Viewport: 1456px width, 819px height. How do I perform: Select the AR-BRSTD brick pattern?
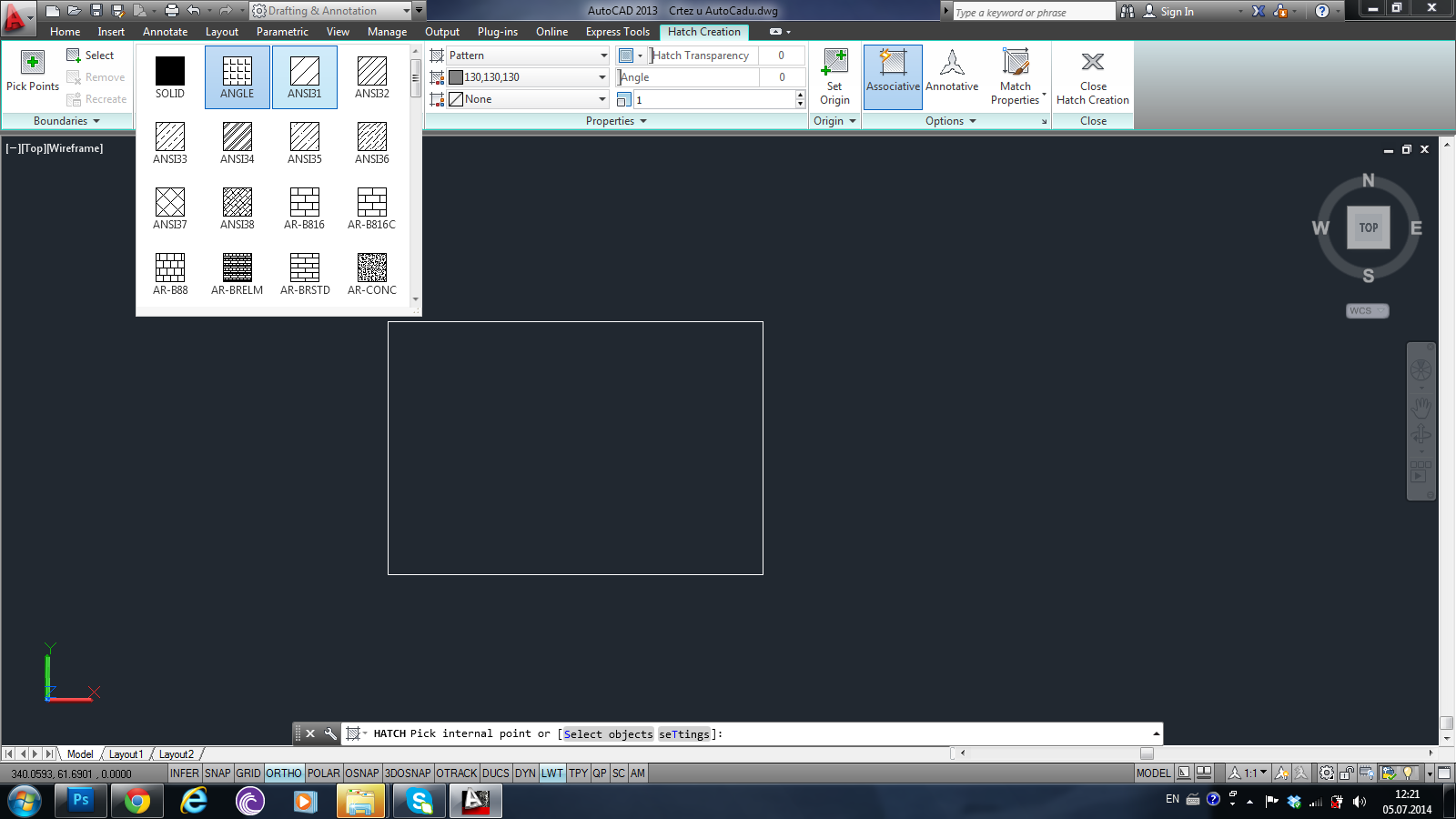(305, 268)
